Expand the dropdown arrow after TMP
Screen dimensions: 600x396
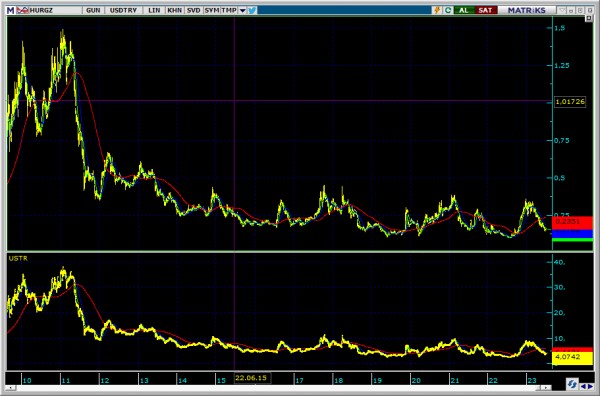coord(242,11)
